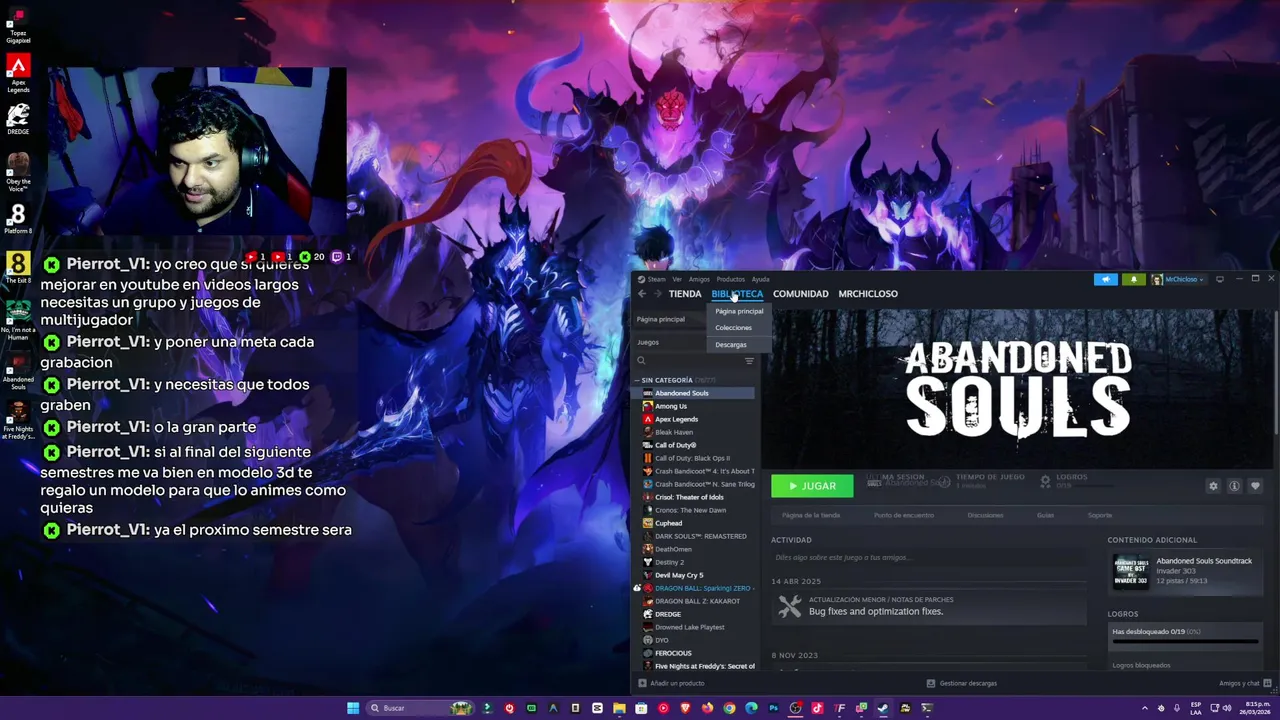Open the MrChicloso account dropdown
Image resolution: width=1280 pixels, height=720 pixels.
click(x=1179, y=279)
